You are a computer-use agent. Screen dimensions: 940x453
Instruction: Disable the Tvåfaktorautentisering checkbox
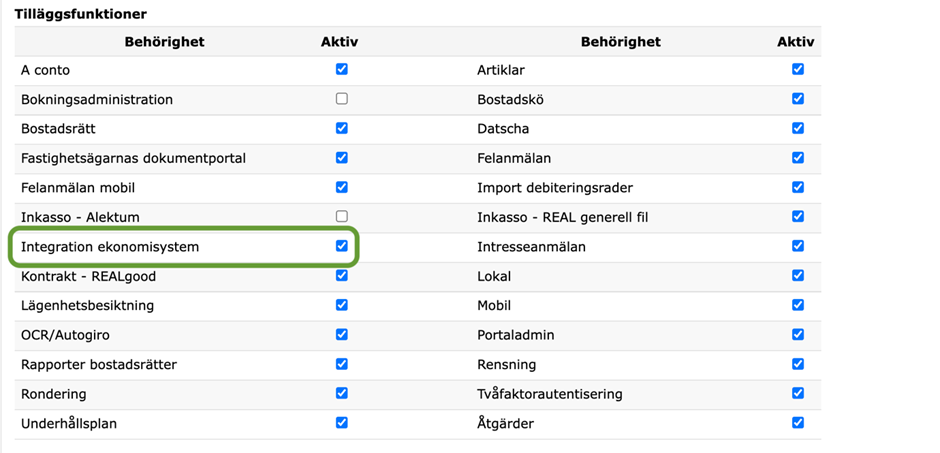click(x=798, y=393)
